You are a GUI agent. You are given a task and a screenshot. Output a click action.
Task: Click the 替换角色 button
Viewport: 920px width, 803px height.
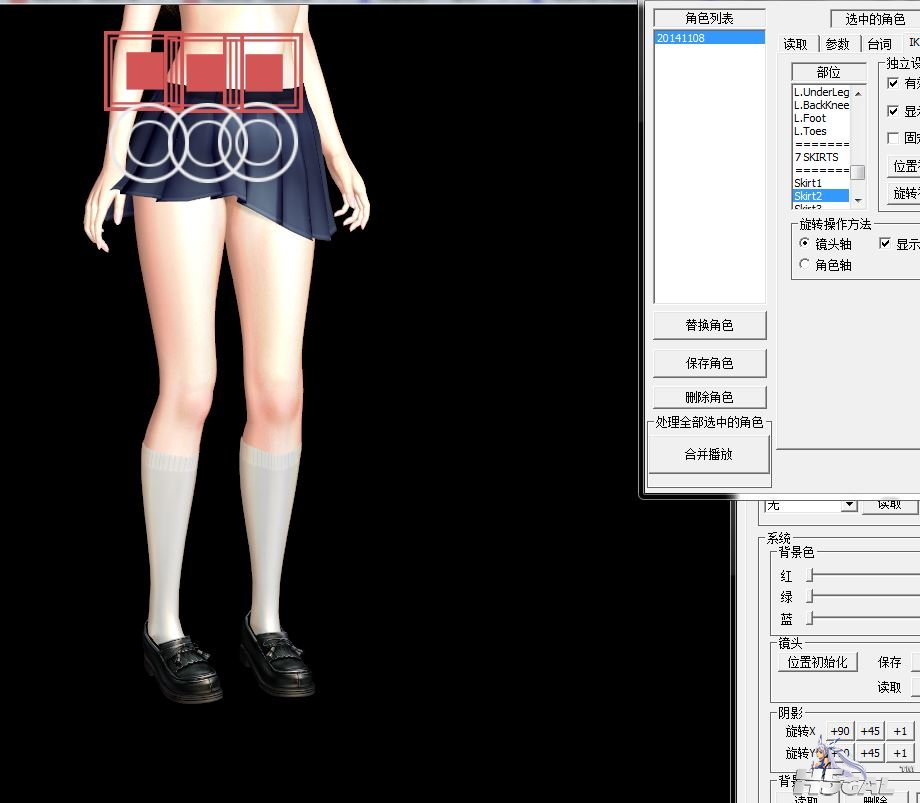pos(709,326)
